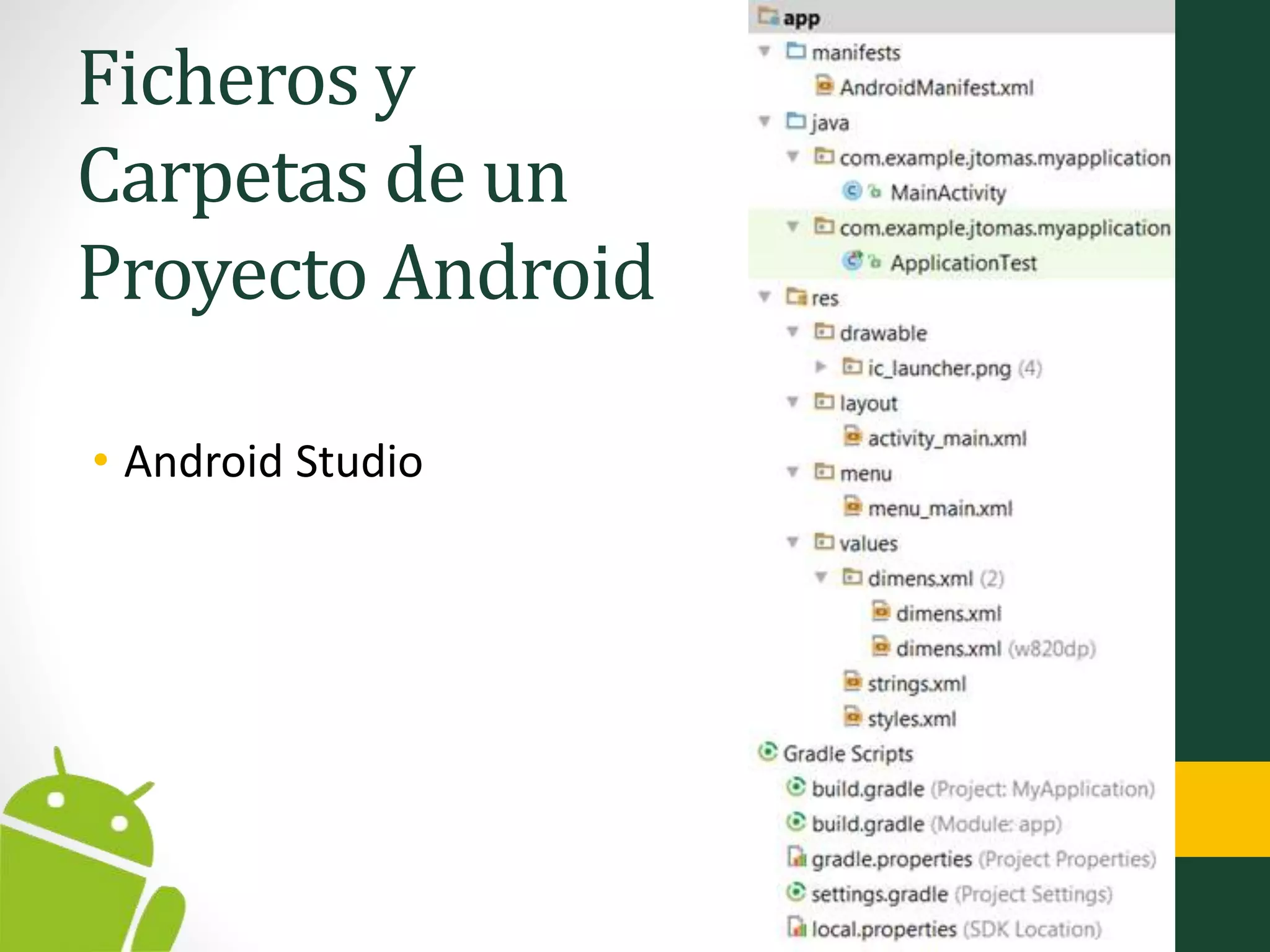Click the drawable folder icon
This screenshot has width=1270, height=952.
[824, 332]
